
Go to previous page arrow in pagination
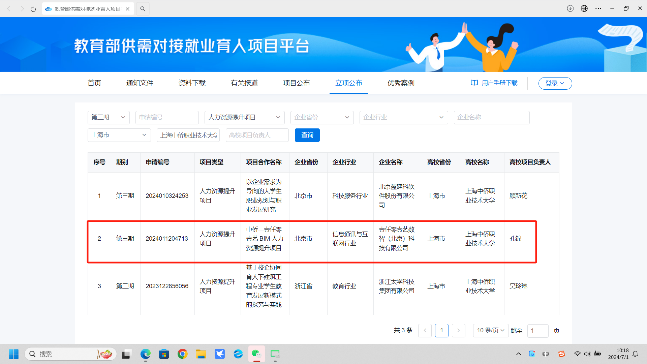[x=425, y=330]
